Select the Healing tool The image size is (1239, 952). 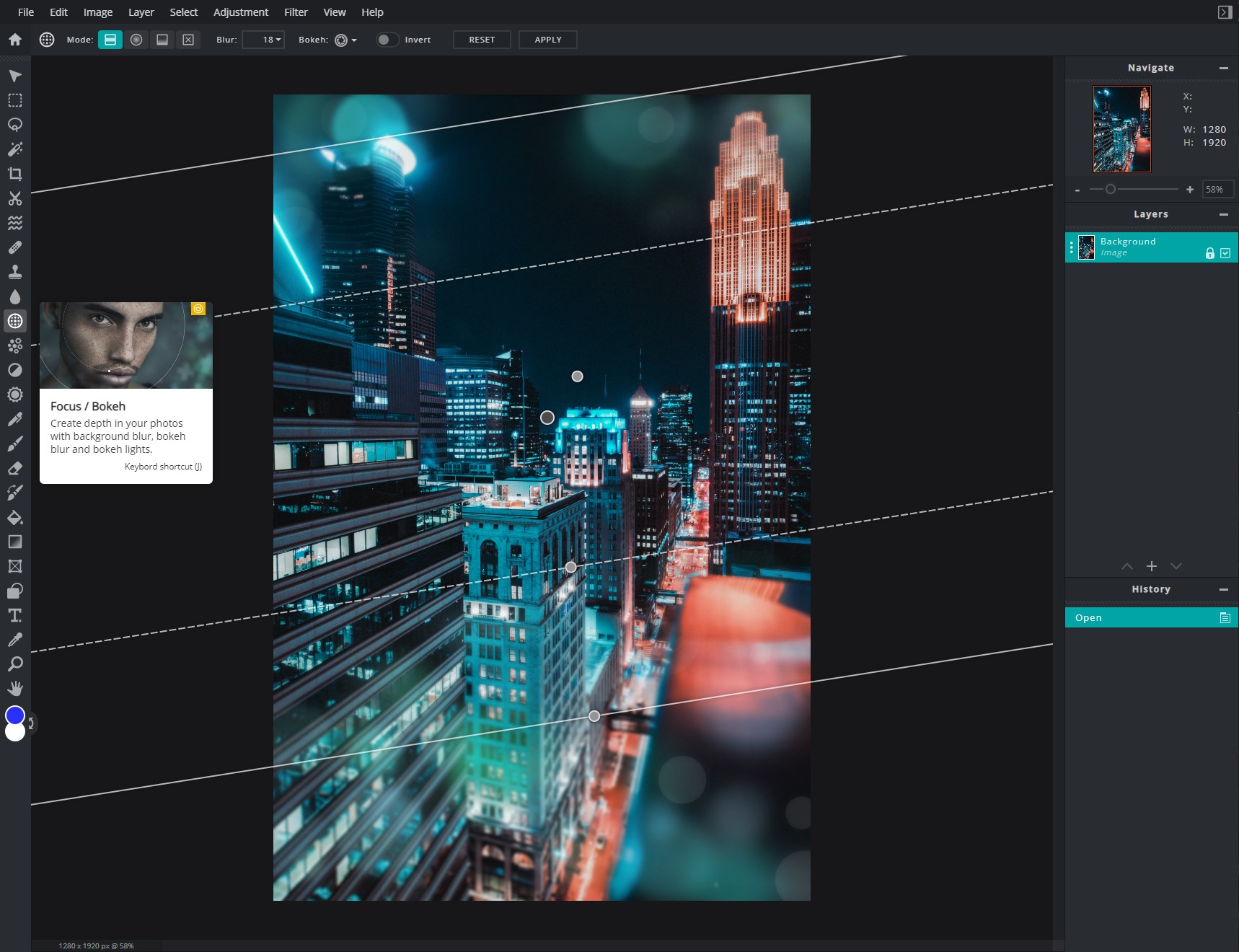[x=15, y=247]
